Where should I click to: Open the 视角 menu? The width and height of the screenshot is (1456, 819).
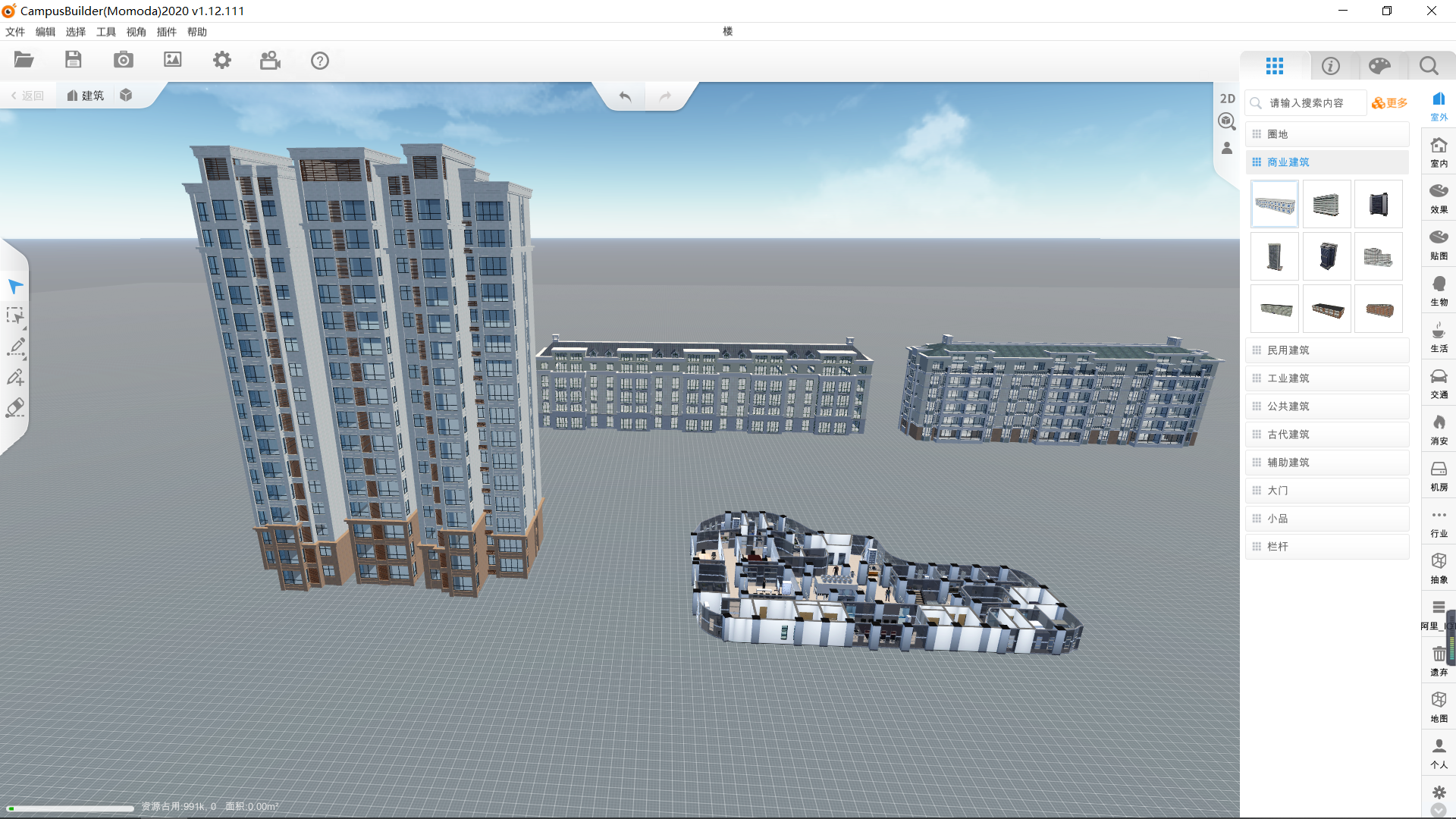[136, 32]
